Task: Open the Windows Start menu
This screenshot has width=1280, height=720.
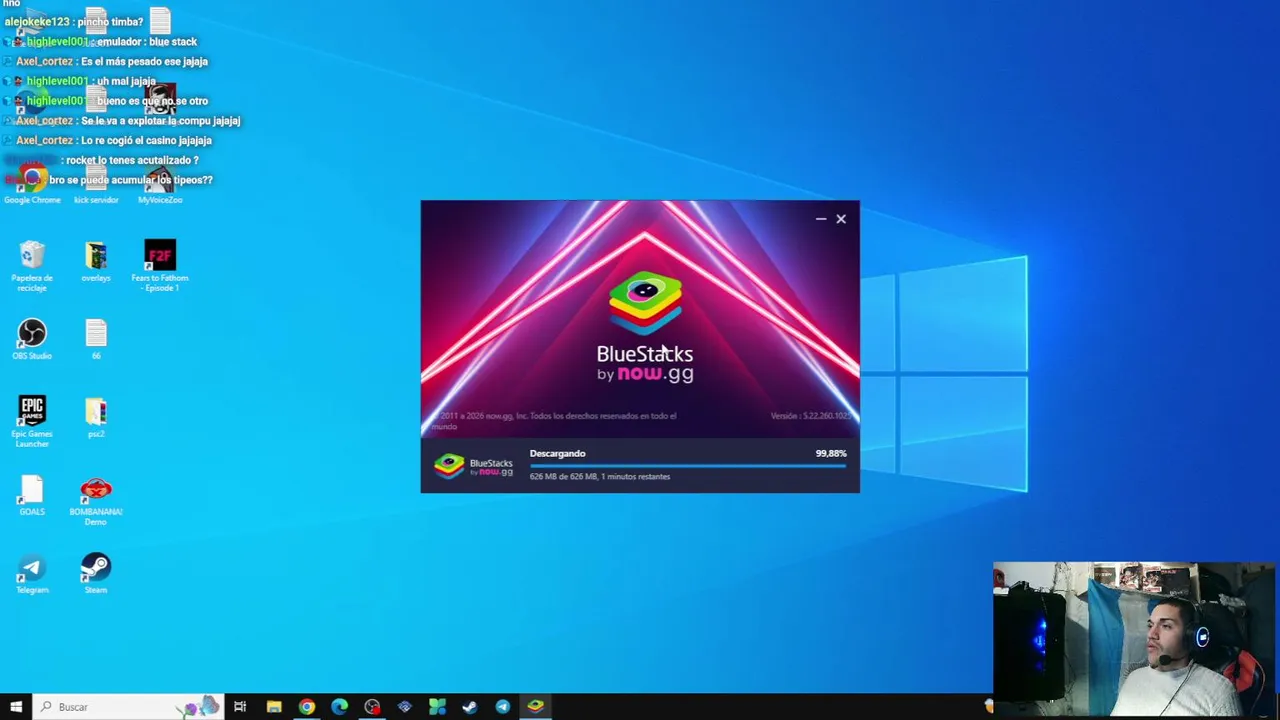Action: 15,707
